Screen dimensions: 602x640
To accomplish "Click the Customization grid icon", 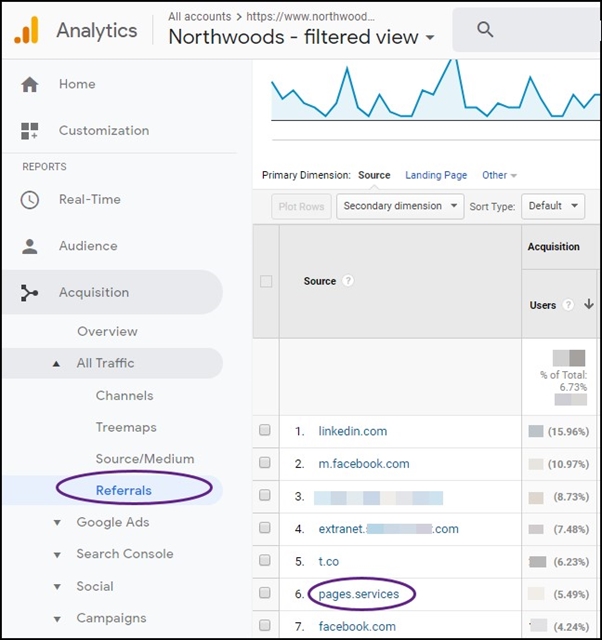I will (x=30, y=131).
